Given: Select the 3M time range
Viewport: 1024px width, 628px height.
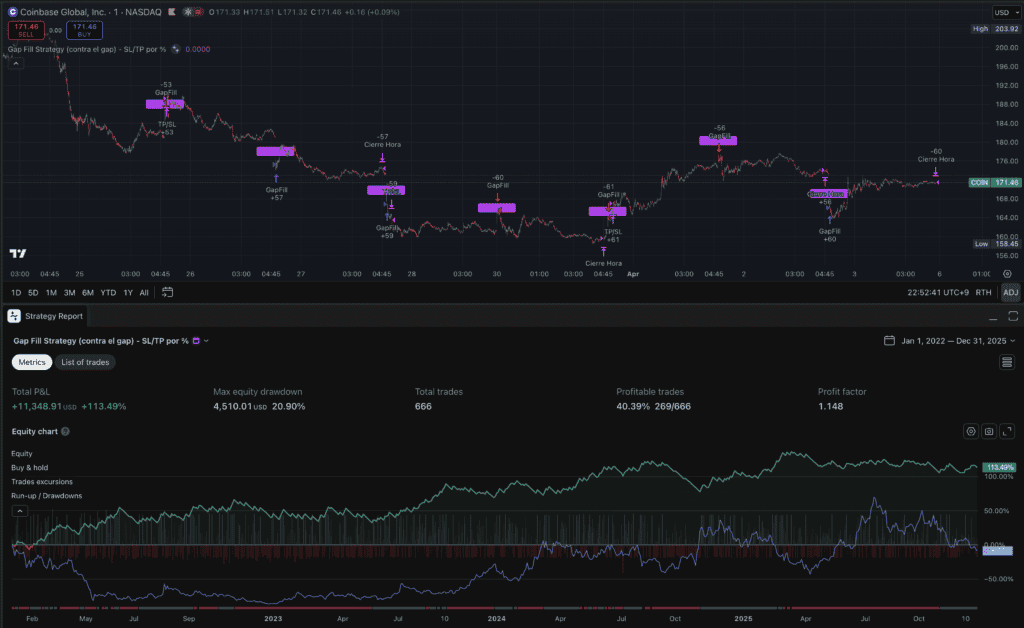Looking at the screenshot, I should click(x=69, y=292).
